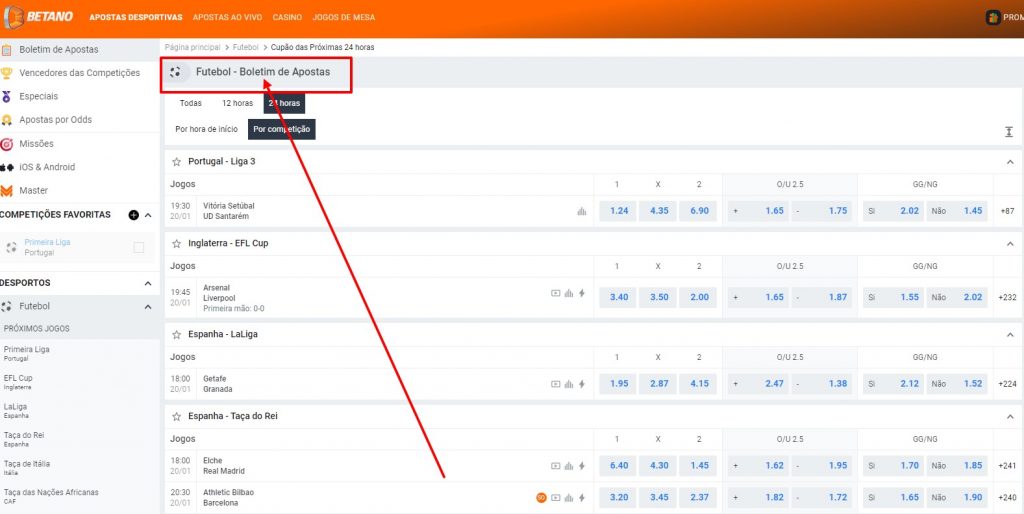Collapse the Inglaterra - EFL Cup section
This screenshot has height=514, width=1024.
click(1010, 244)
